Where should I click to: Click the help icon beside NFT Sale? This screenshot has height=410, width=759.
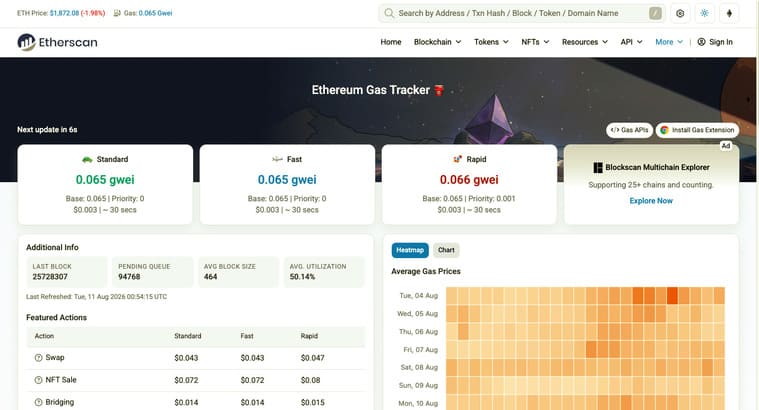[x=38, y=380]
